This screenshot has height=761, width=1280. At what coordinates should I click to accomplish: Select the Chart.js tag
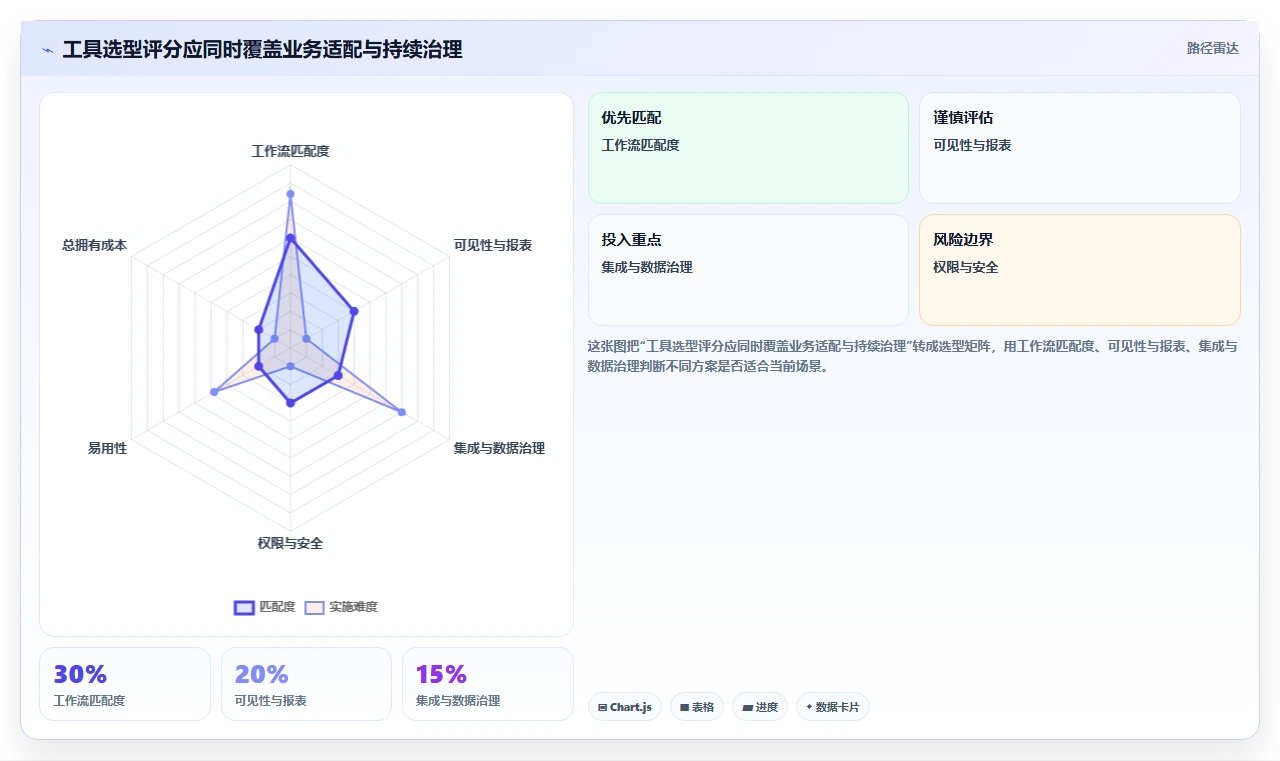[x=625, y=707]
